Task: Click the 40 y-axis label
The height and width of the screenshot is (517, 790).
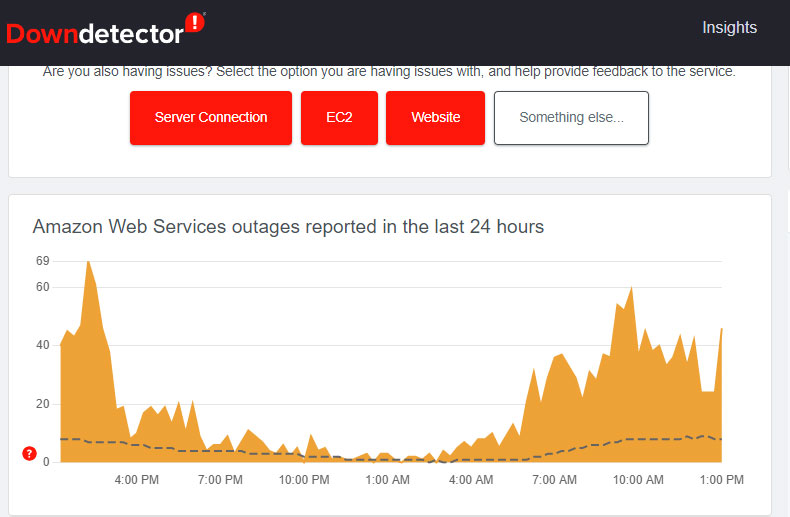Action: (43, 345)
